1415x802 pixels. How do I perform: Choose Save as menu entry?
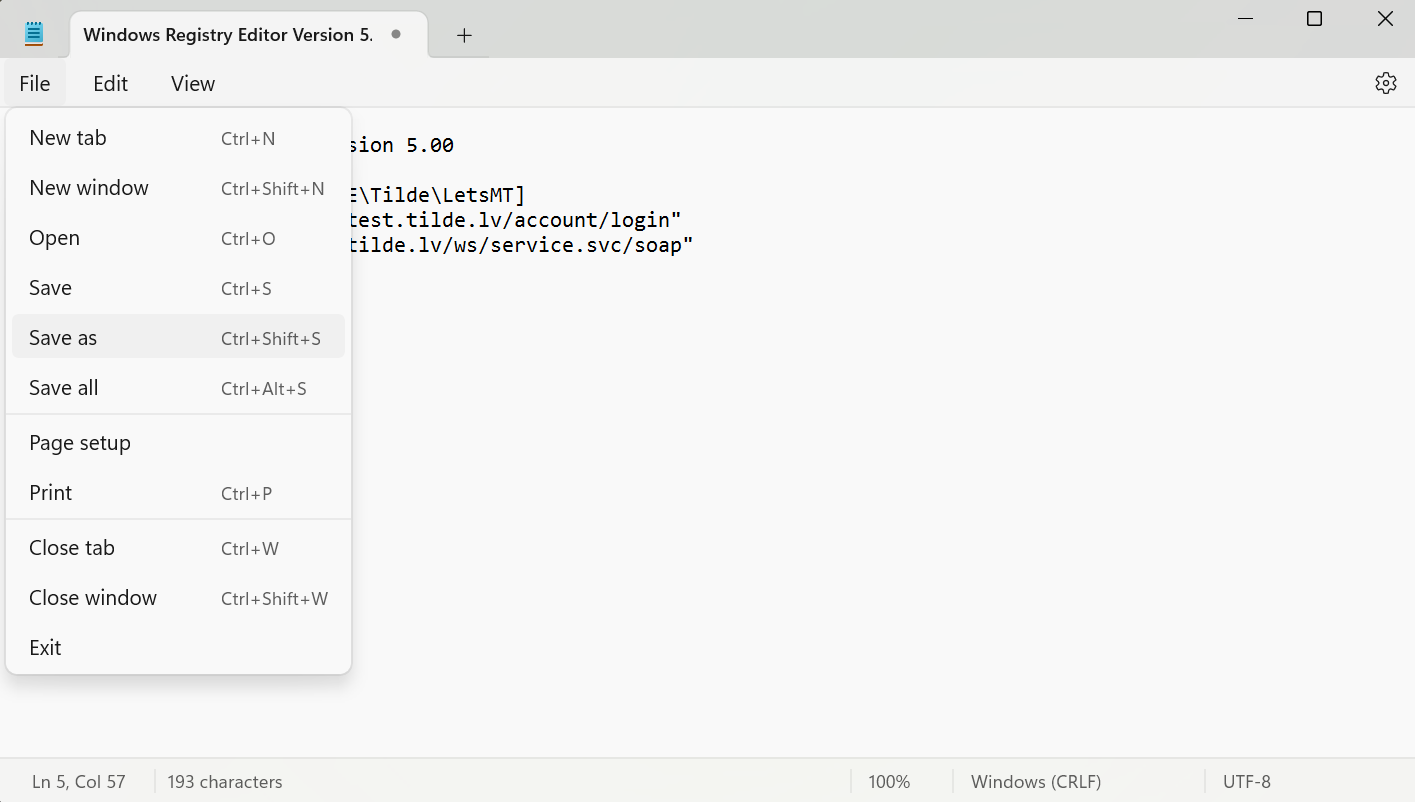[178, 338]
